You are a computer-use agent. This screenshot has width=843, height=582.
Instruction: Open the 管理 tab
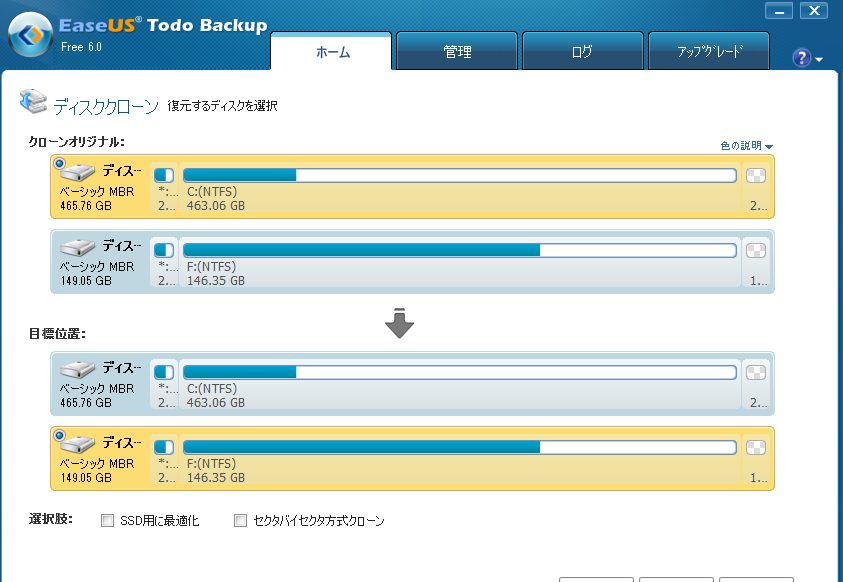pos(457,52)
